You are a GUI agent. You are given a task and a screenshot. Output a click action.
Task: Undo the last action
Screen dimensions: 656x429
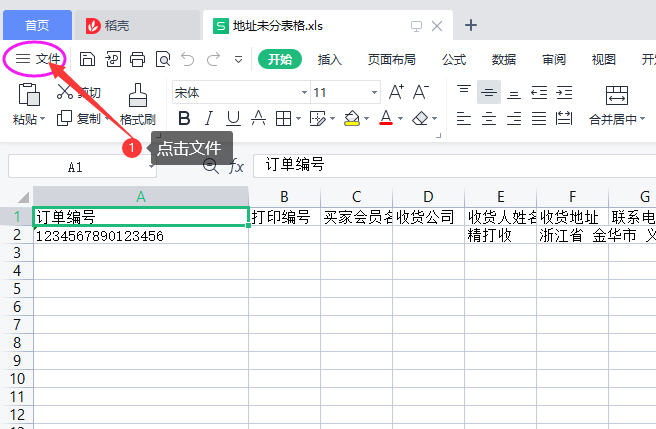187,59
